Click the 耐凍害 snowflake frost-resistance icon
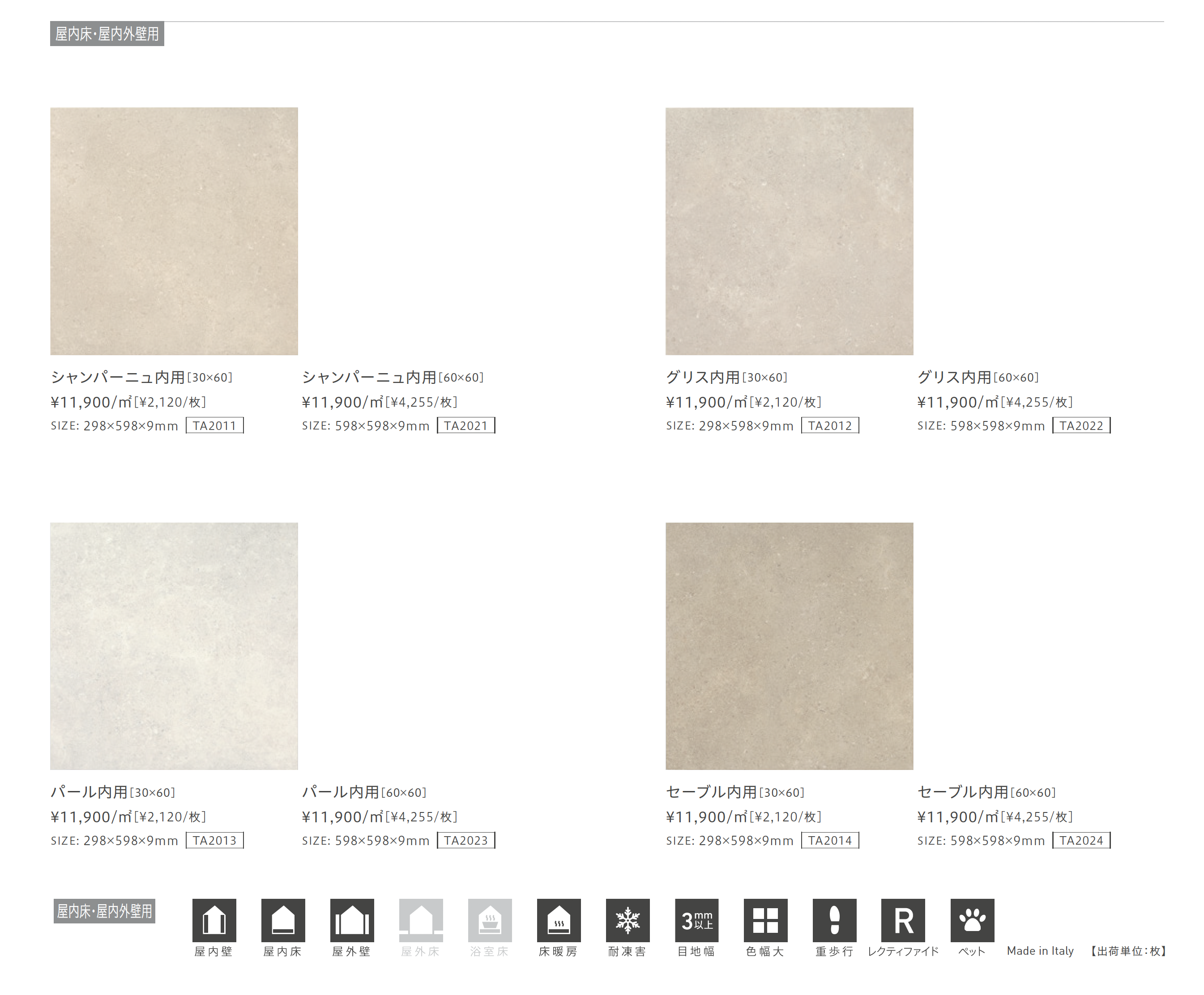The image size is (1204, 995). point(627,920)
